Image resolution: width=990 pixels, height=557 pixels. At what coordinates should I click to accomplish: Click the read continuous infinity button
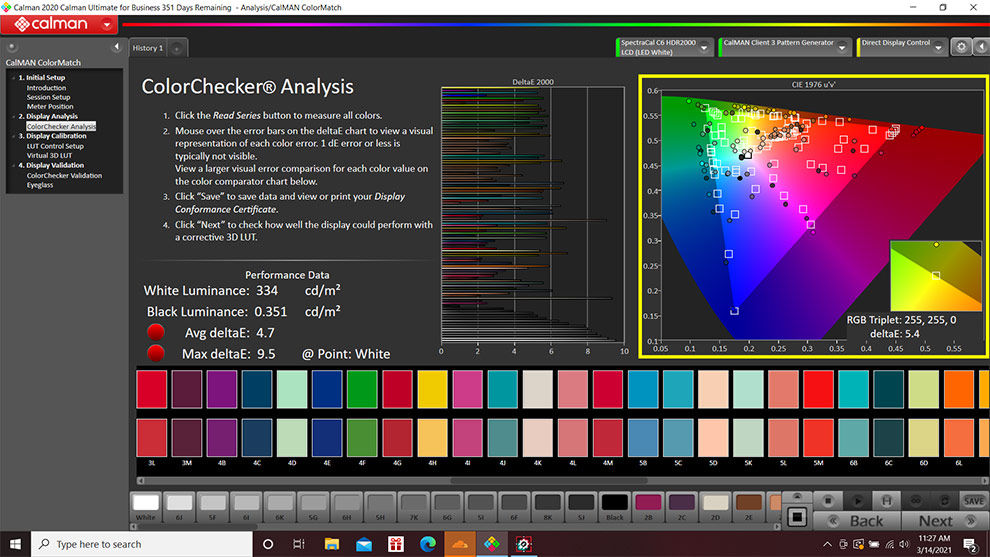(915, 501)
